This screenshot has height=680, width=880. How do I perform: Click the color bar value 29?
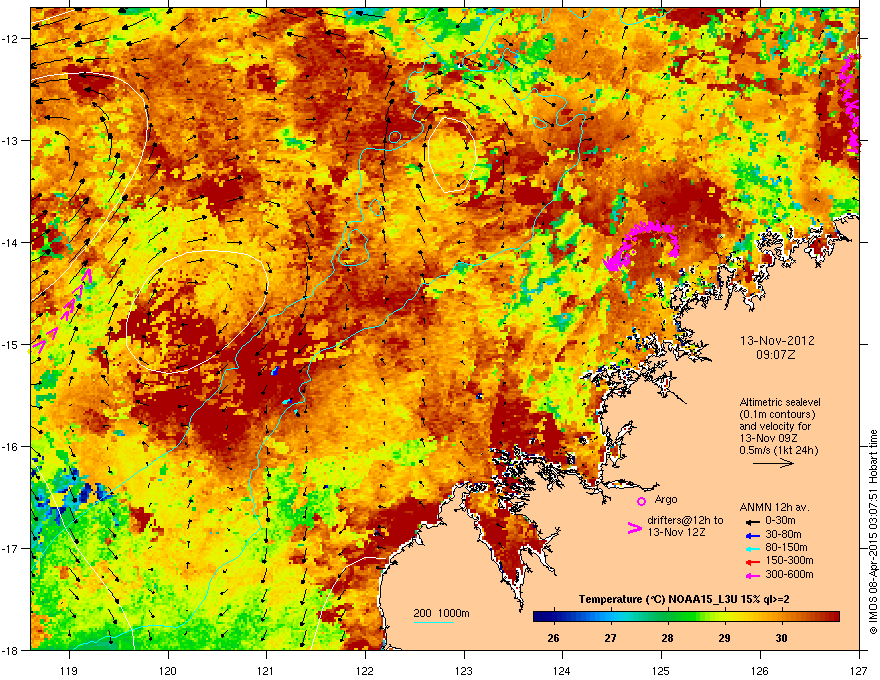[725, 638]
